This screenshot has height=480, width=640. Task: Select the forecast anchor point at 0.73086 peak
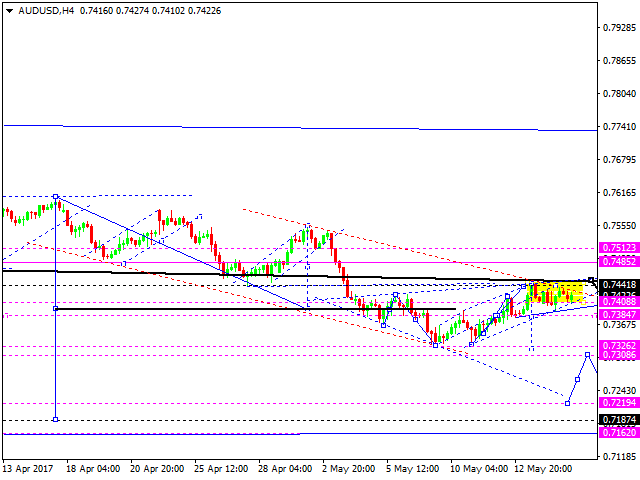point(587,355)
